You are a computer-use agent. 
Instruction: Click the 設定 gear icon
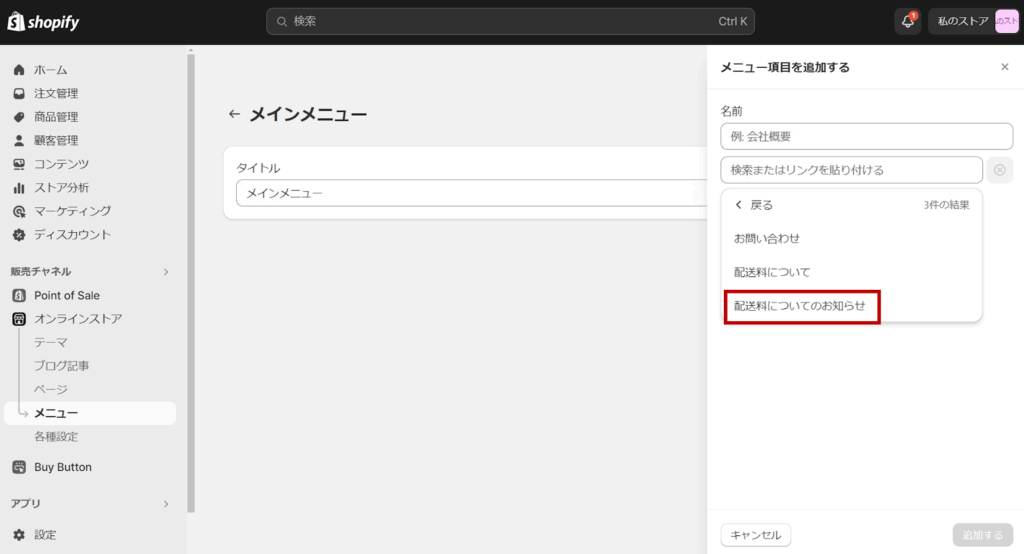[x=19, y=534]
